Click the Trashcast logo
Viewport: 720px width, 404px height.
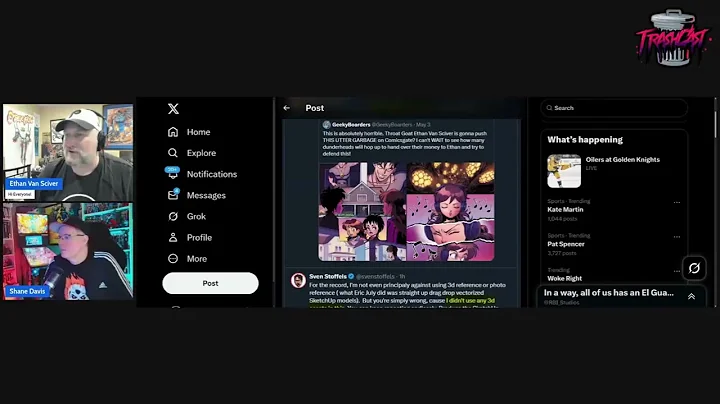coord(673,38)
